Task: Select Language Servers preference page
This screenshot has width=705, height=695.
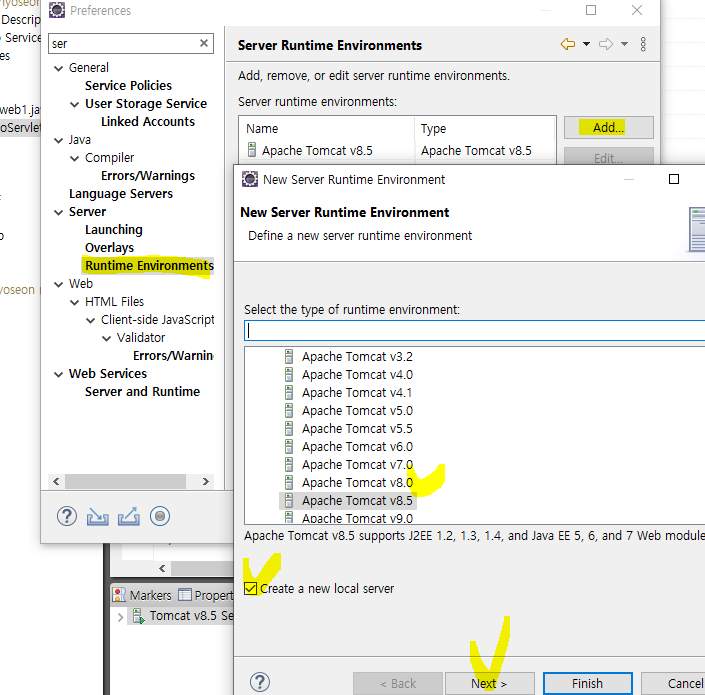Action: coord(121,194)
